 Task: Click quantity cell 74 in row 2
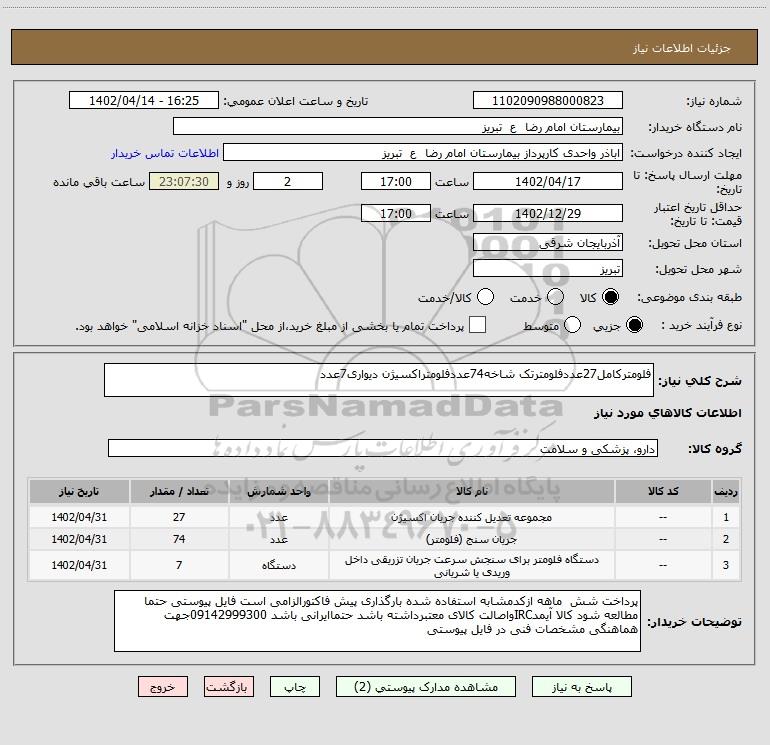point(179,539)
